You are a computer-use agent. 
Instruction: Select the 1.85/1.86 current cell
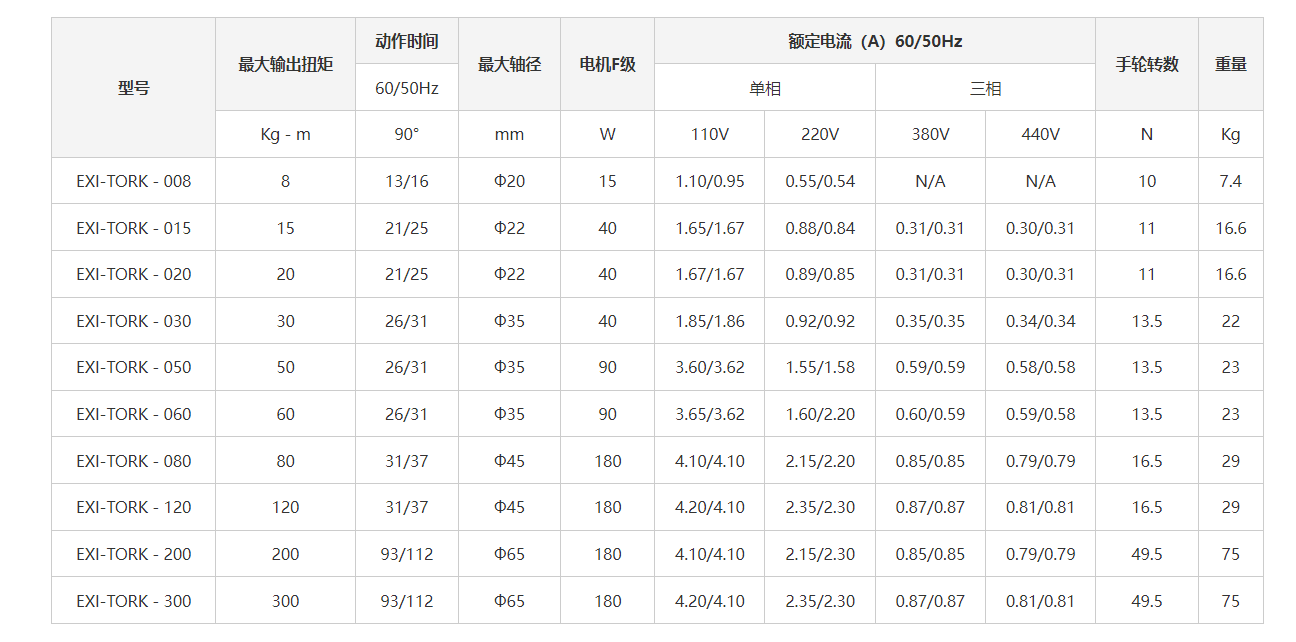[x=710, y=321]
